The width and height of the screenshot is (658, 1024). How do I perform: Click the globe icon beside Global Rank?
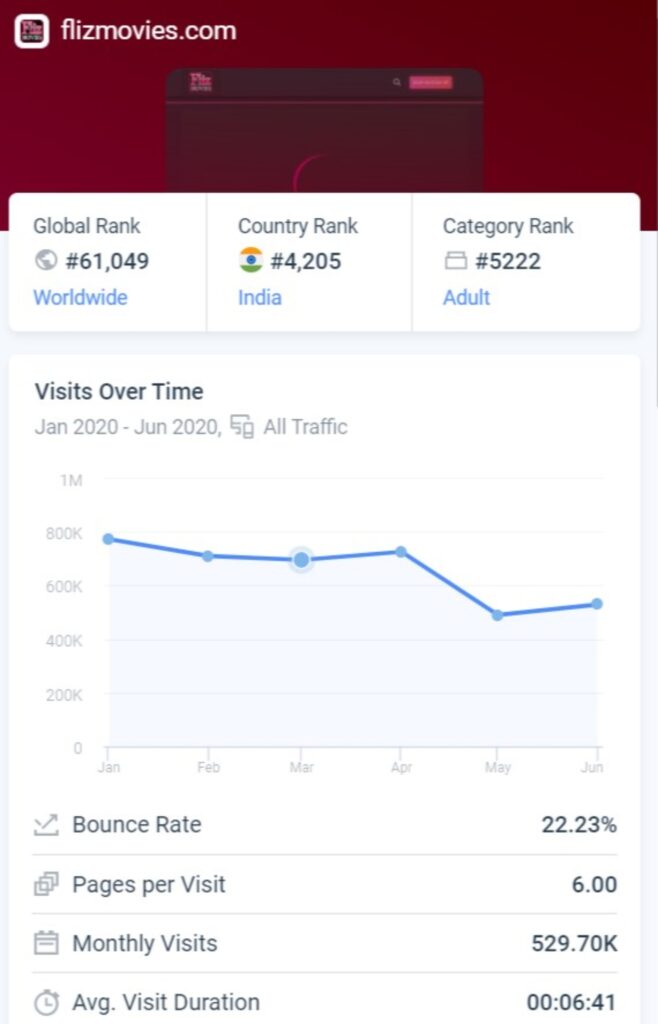[x=45, y=261]
